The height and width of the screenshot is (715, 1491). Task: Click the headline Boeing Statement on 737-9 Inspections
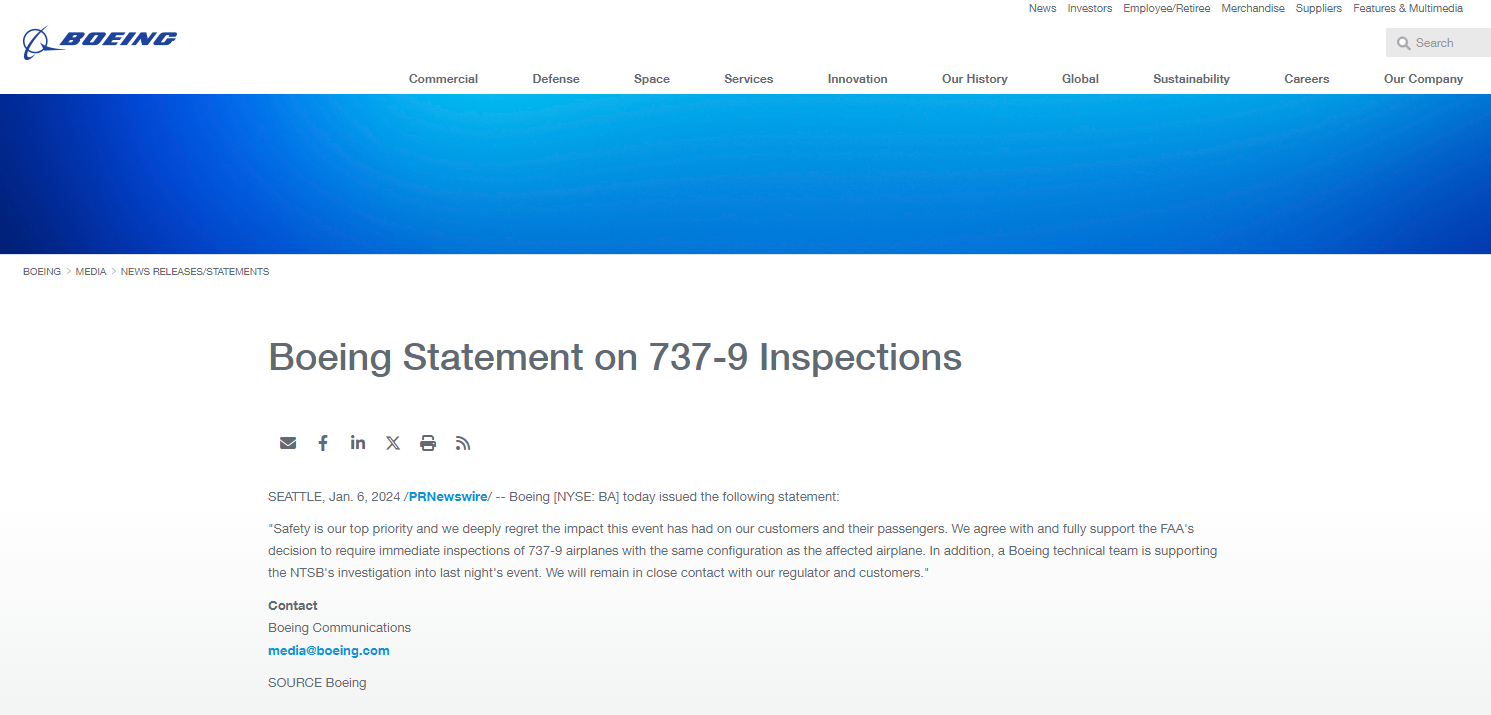click(615, 357)
